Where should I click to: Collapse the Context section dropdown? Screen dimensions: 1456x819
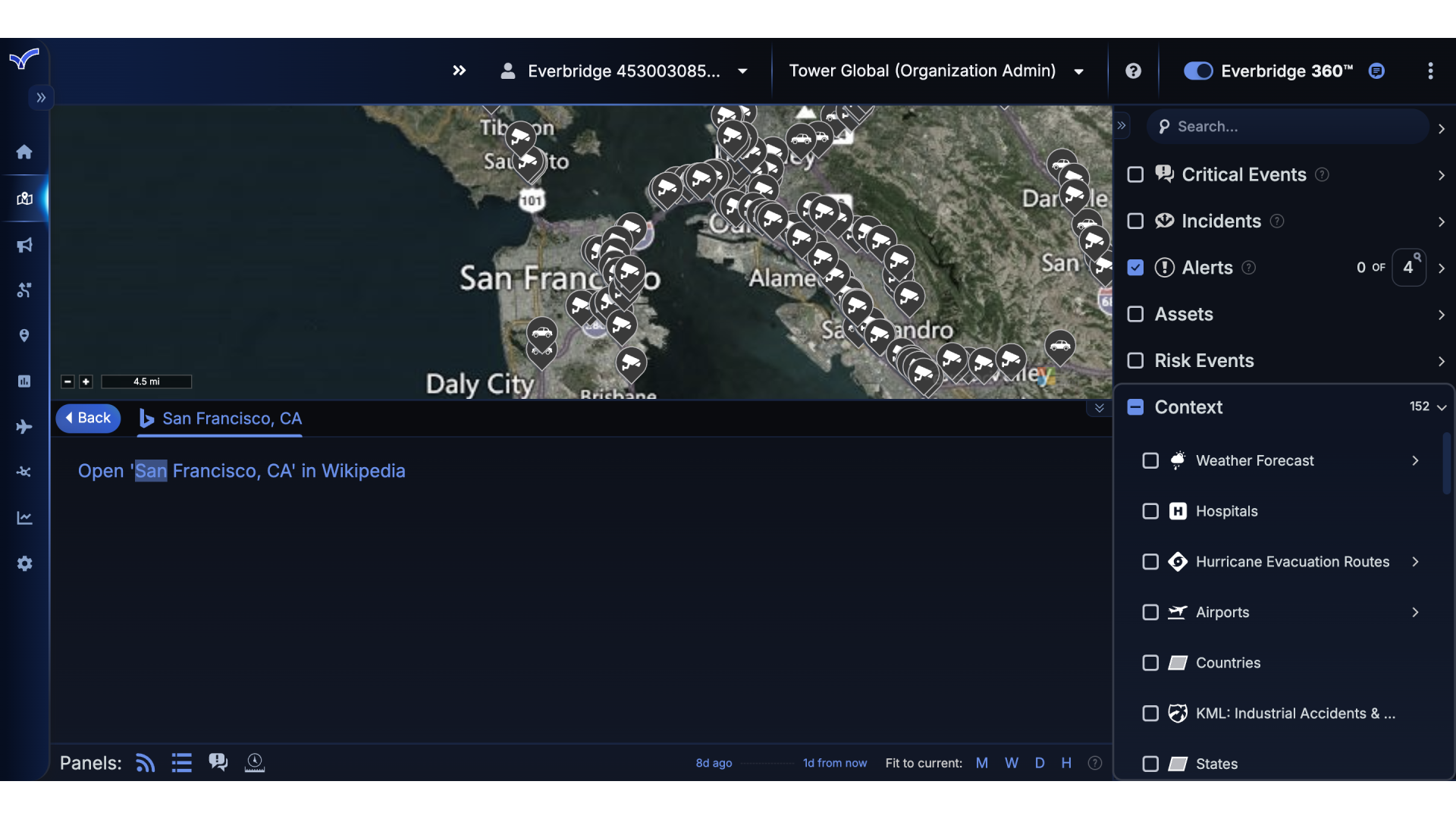pyautogui.click(x=1442, y=407)
